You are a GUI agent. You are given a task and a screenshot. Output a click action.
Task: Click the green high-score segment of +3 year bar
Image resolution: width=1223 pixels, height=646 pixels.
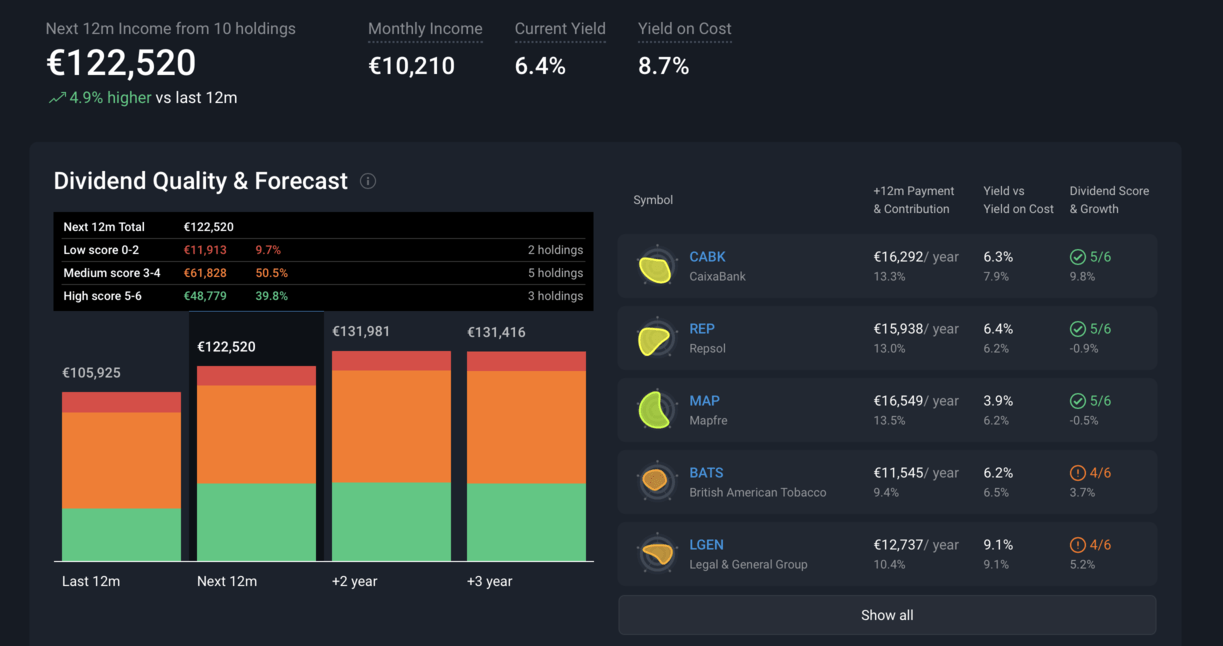pyautogui.click(x=526, y=522)
